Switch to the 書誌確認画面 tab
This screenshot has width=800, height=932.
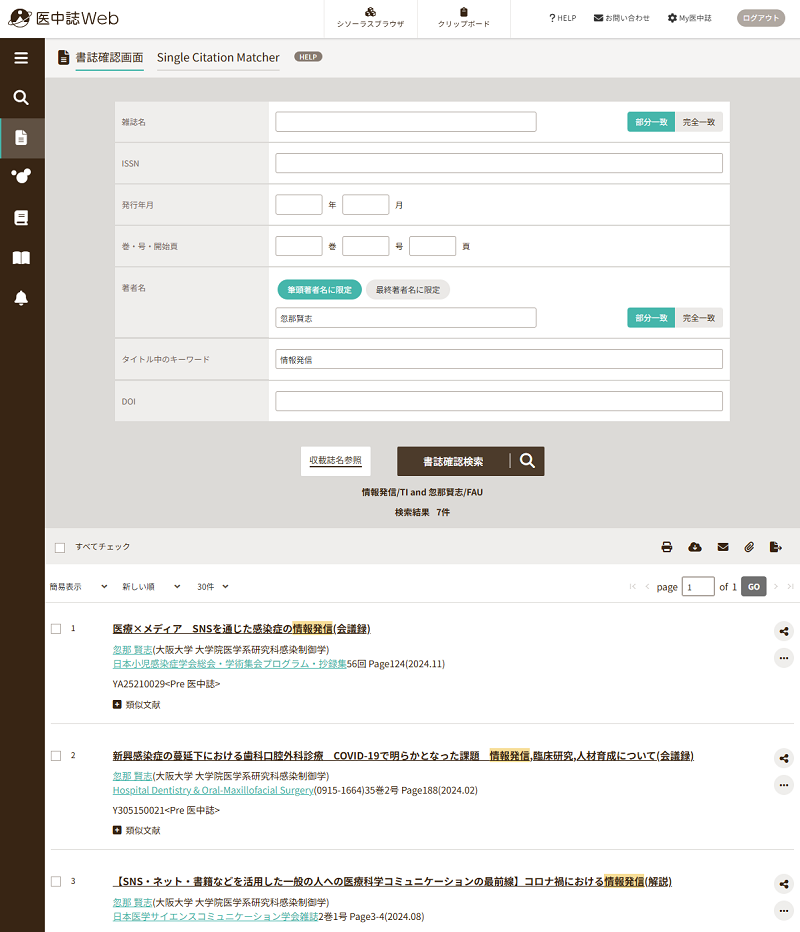109,58
